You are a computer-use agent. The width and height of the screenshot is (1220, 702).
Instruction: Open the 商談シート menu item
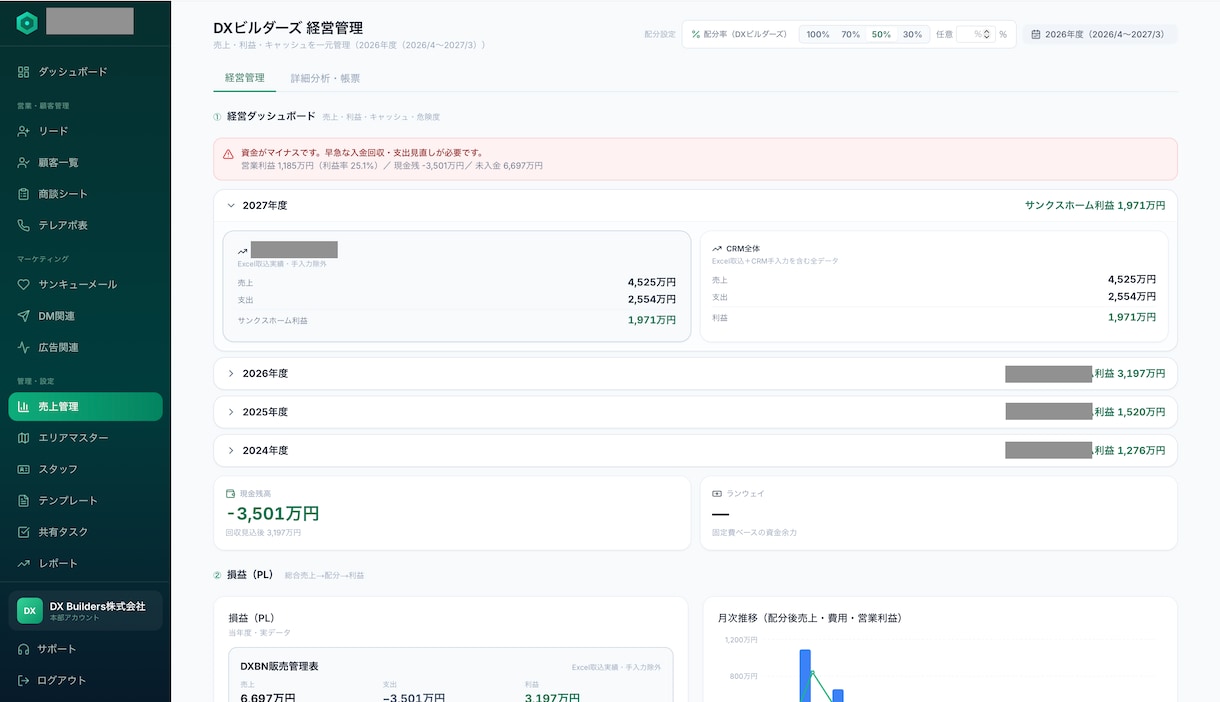[85, 194]
